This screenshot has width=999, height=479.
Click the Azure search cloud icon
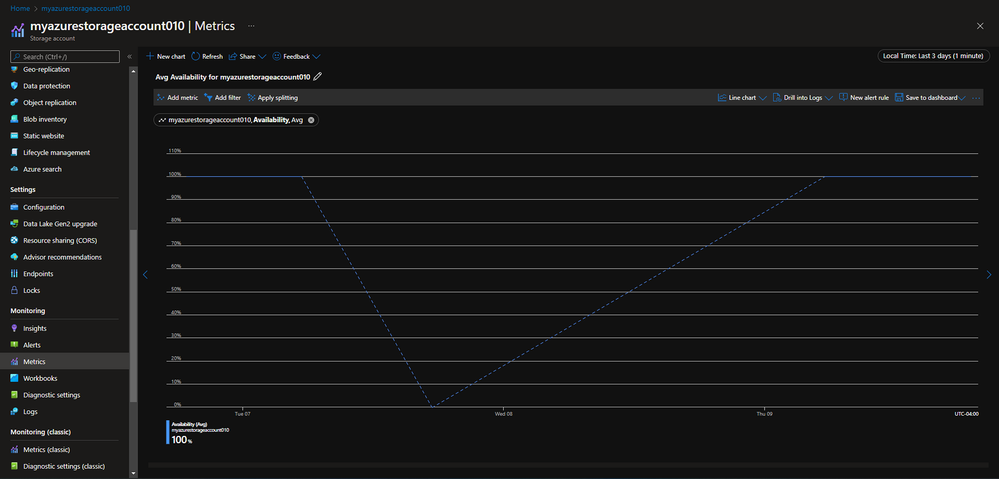[x=15, y=169]
